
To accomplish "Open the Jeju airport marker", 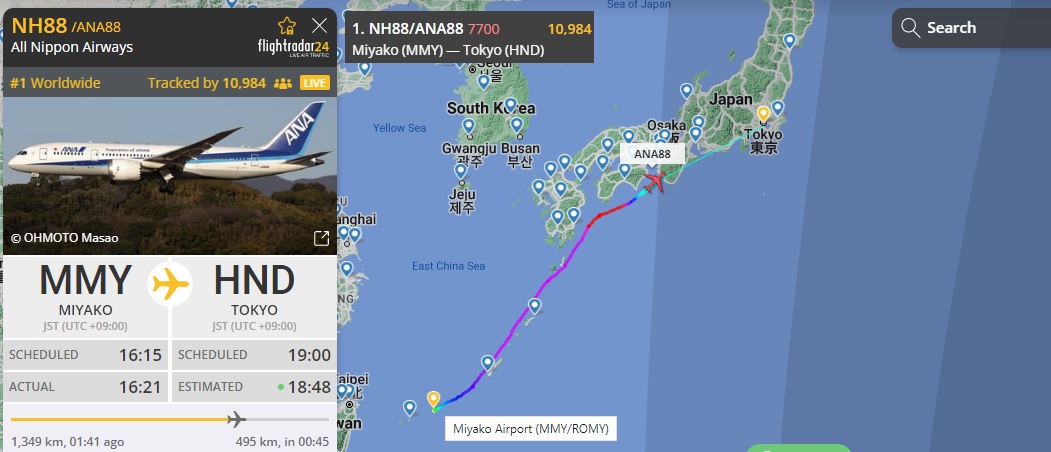I will click(x=460, y=171).
